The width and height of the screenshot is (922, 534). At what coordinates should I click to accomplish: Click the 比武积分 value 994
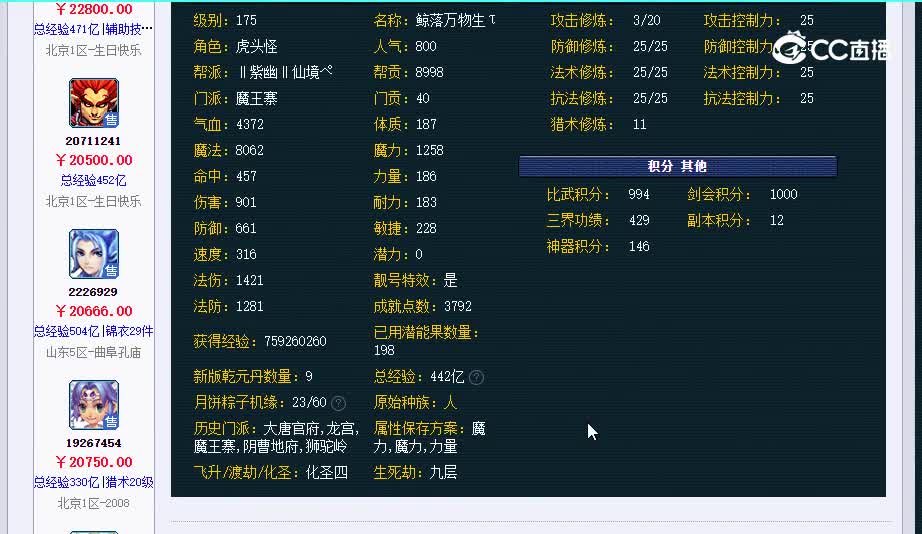639,195
